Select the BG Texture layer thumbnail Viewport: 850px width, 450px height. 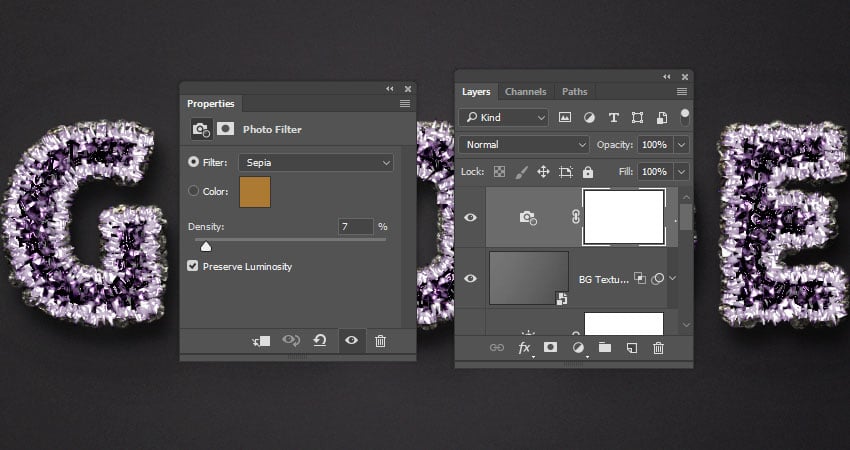pos(529,278)
